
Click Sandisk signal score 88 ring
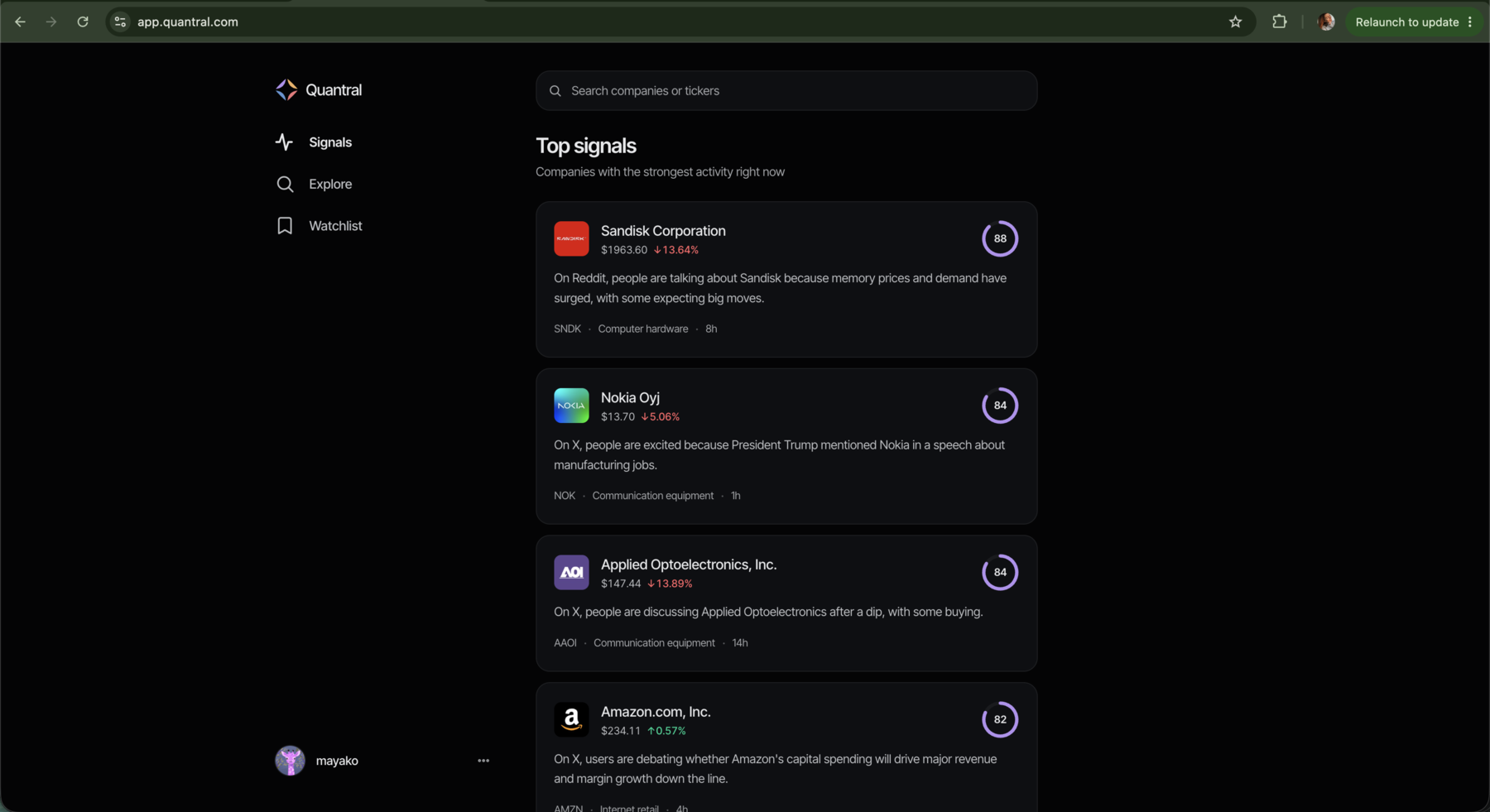pos(1000,238)
